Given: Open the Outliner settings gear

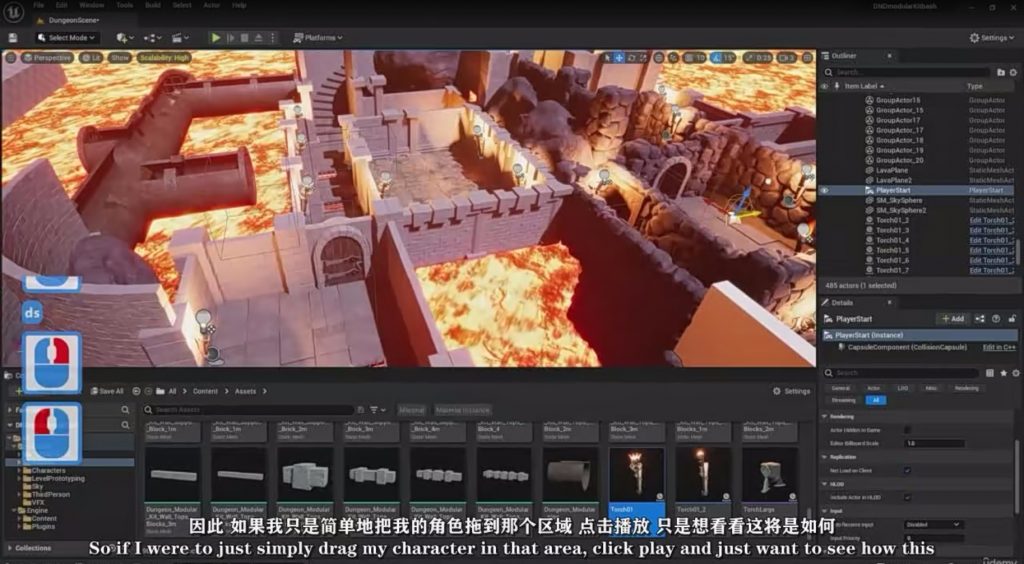Looking at the screenshot, I should (x=1013, y=72).
